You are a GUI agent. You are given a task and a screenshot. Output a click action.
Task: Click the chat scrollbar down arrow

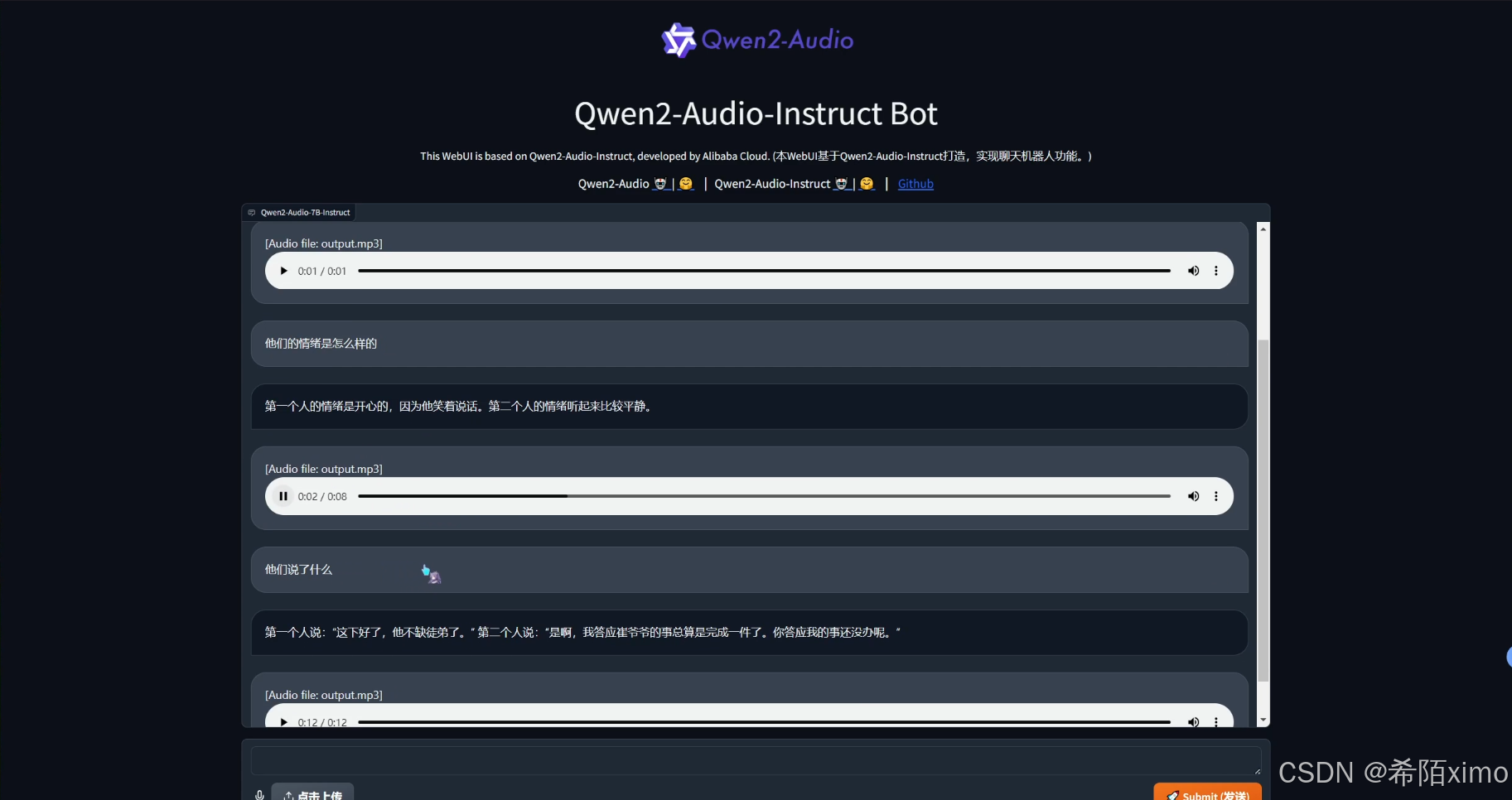[1263, 720]
